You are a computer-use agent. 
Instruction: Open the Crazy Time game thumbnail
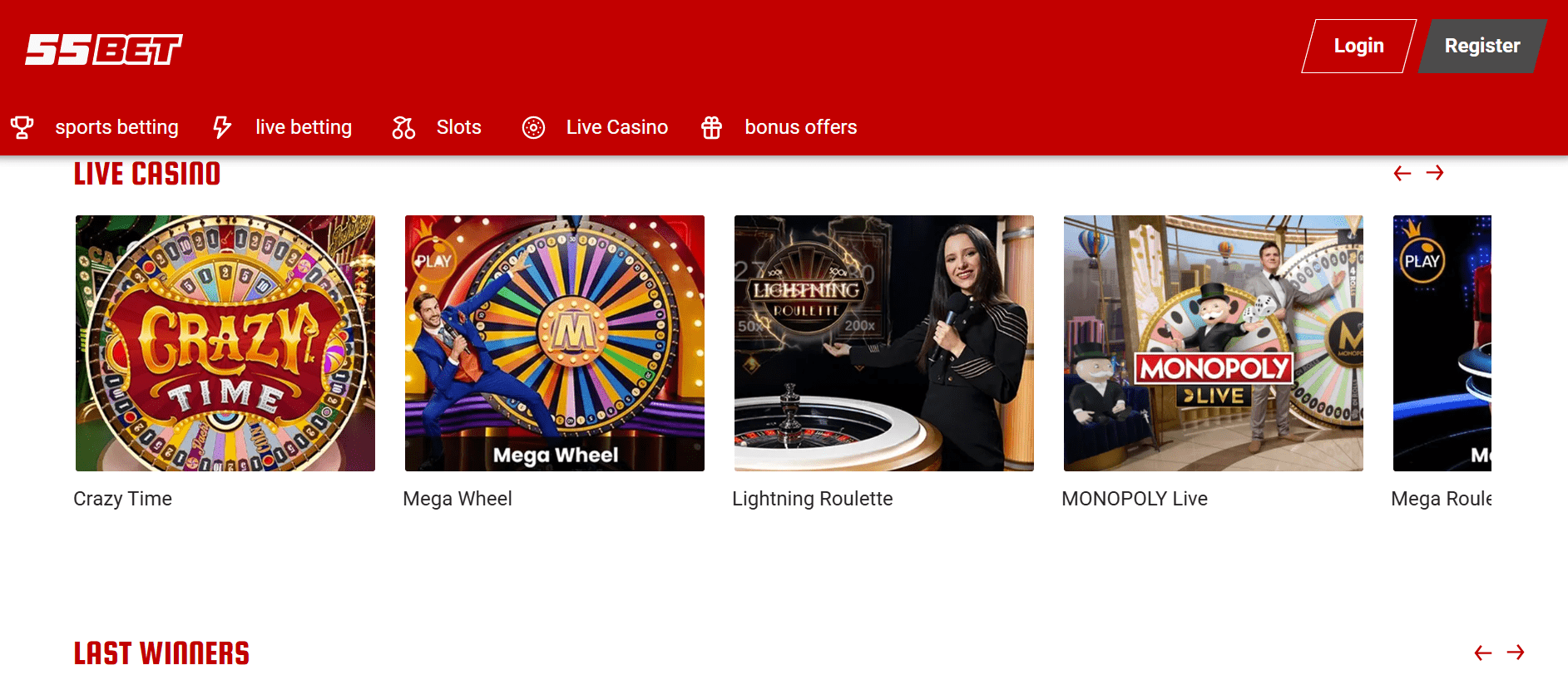click(x=225, y=343)
